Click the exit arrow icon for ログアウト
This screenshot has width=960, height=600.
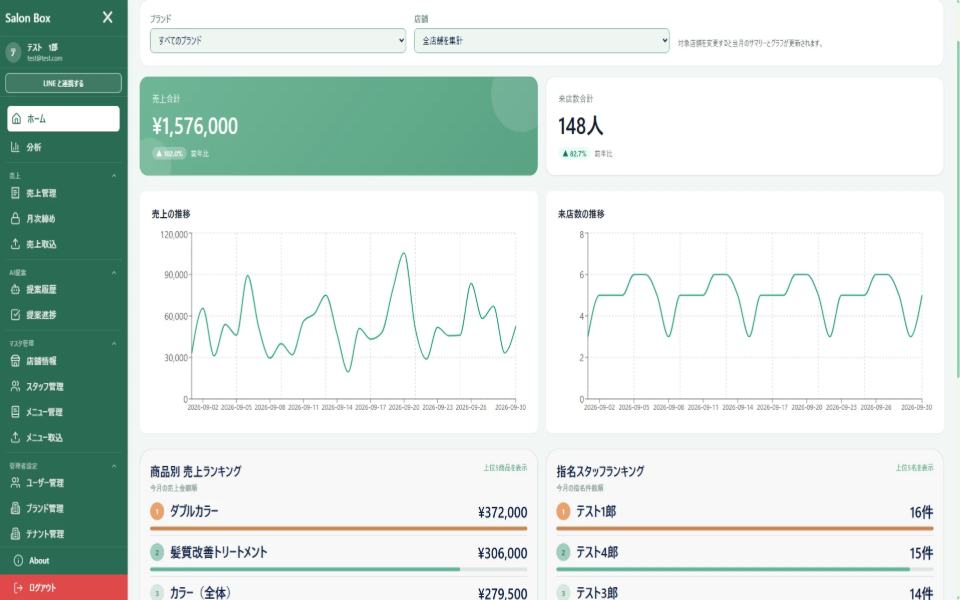(x=18, y=588)
